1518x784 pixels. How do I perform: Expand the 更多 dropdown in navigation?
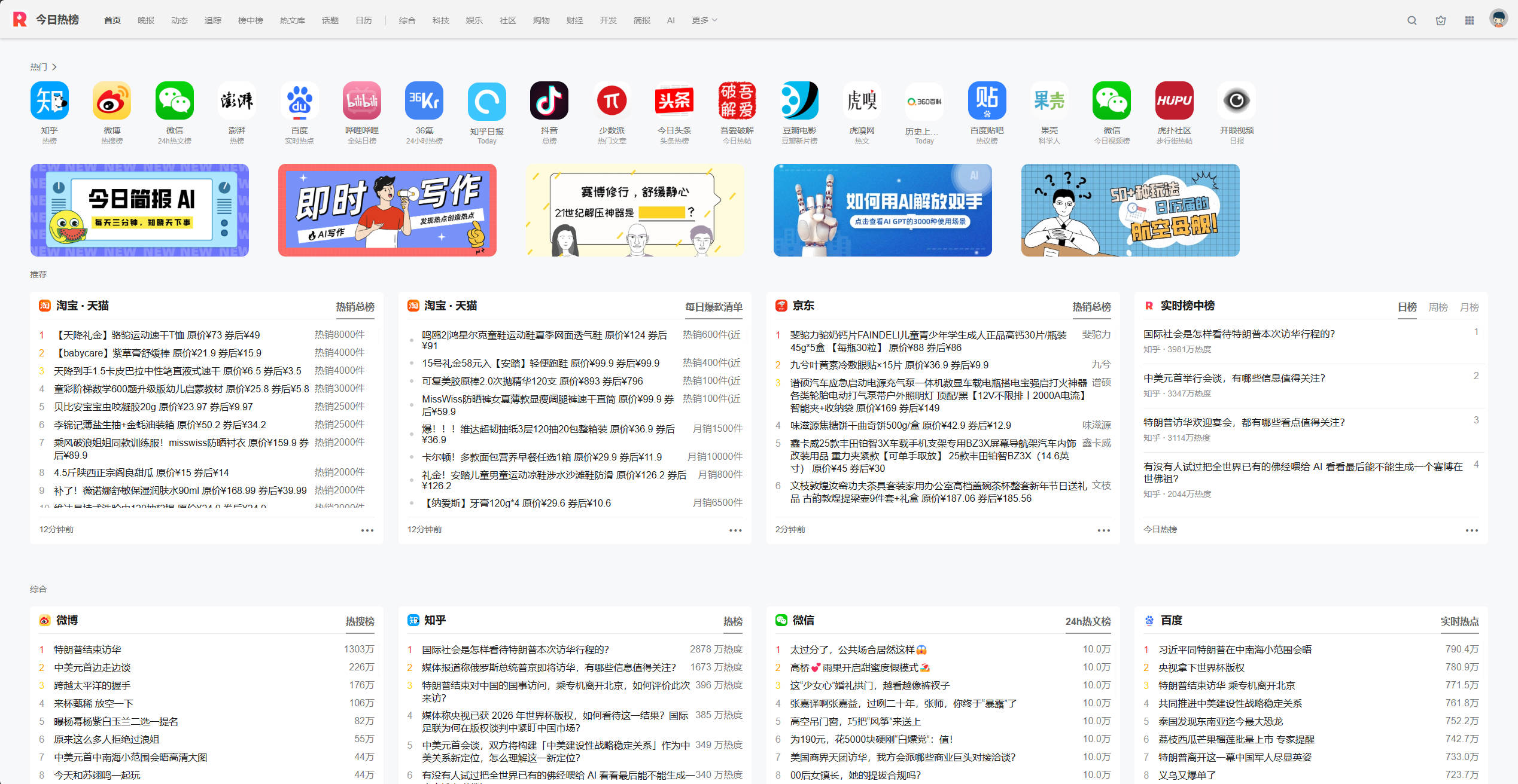click(x=704, y=20)
